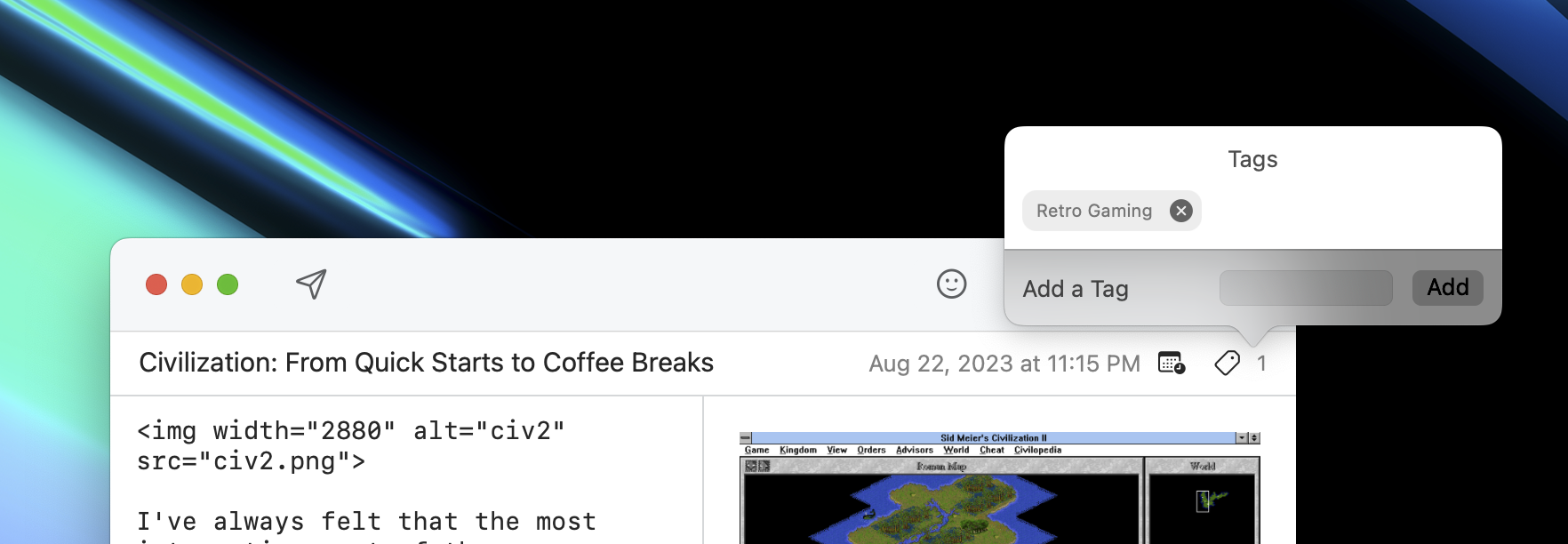Remove the Retro Gaming tag
This screenshot has height=544, width=1568.
click(x=1180, y=211)
